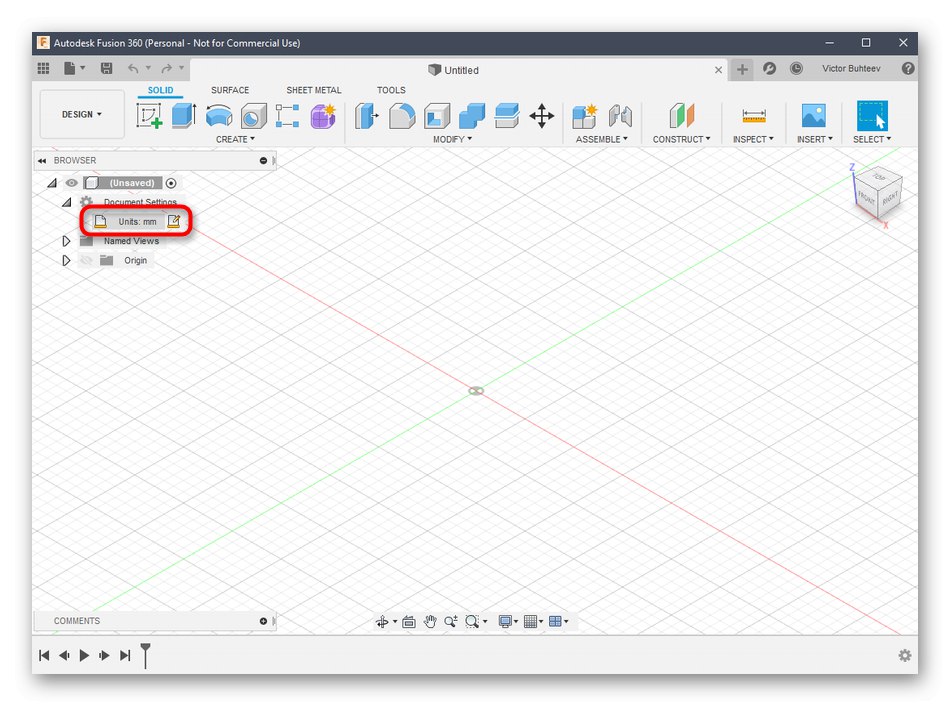
Task: Open the INSPECT dropdown menu
Action: tap(753, 139)
